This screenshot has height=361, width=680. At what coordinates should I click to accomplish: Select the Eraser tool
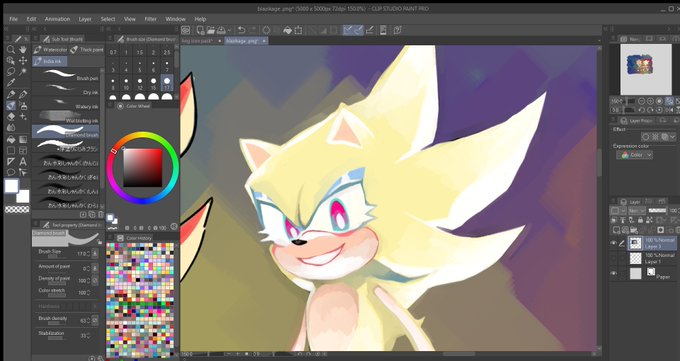coord(11,116)
